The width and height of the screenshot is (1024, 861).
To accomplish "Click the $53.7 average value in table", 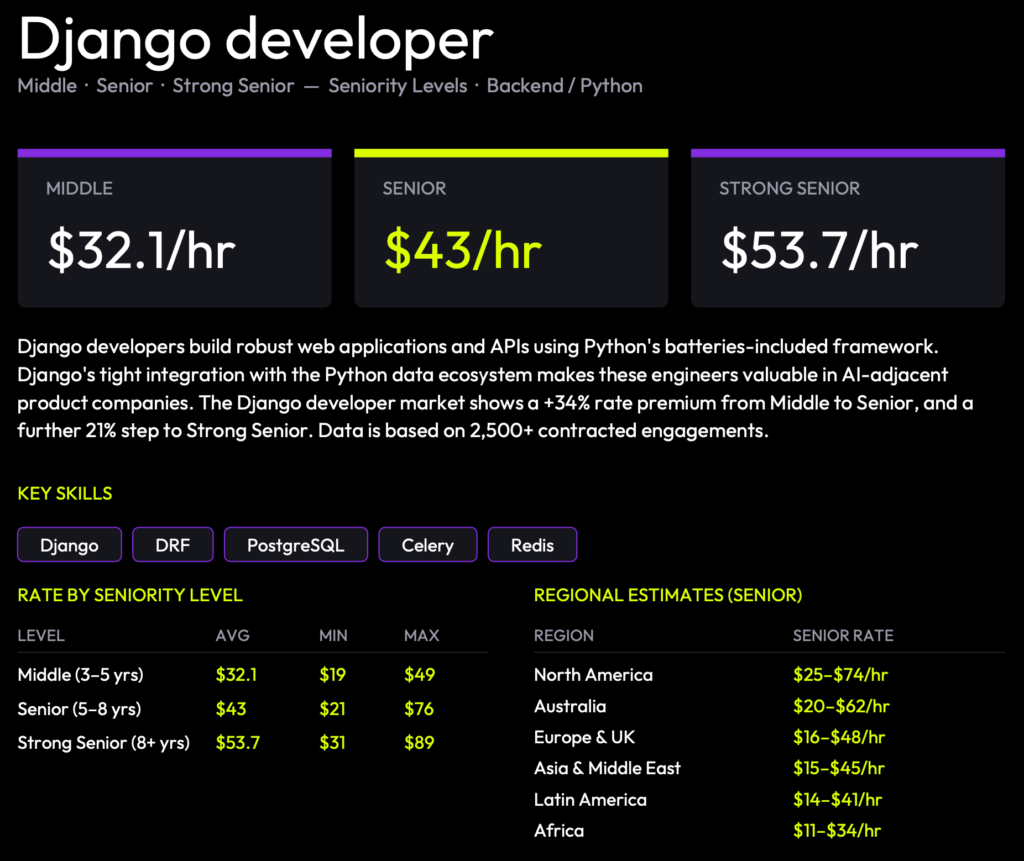I will pos(238,743).
